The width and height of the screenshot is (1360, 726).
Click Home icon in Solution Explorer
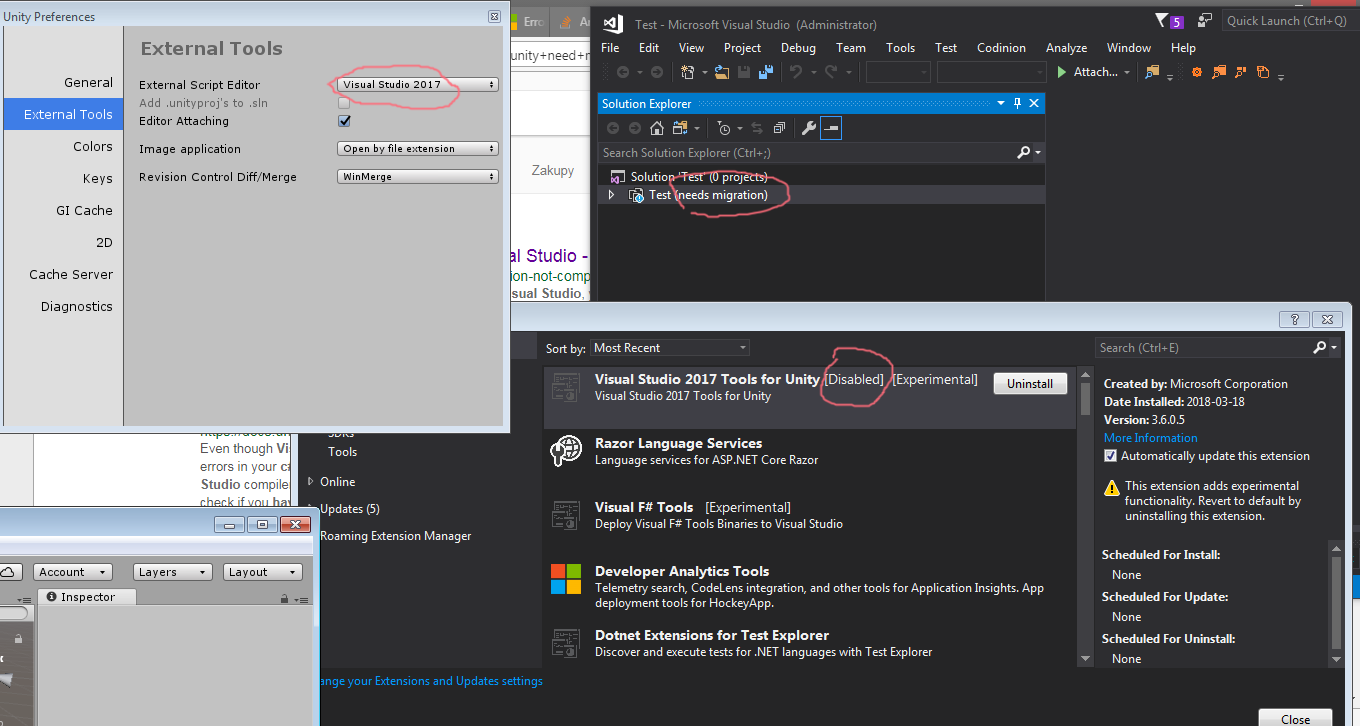click(657, 128)
